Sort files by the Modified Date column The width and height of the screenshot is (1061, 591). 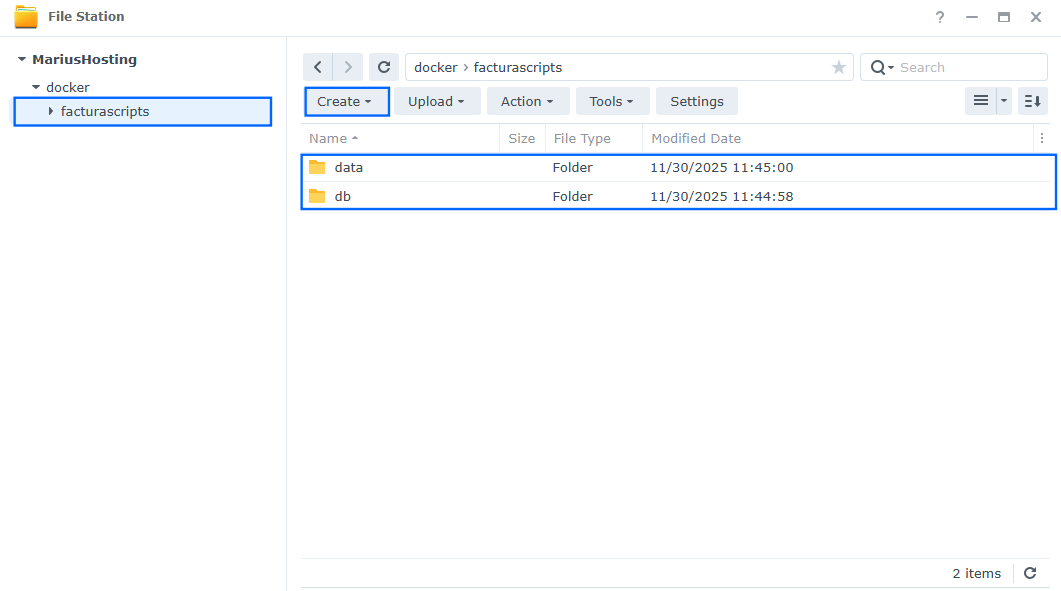(696, 138)
